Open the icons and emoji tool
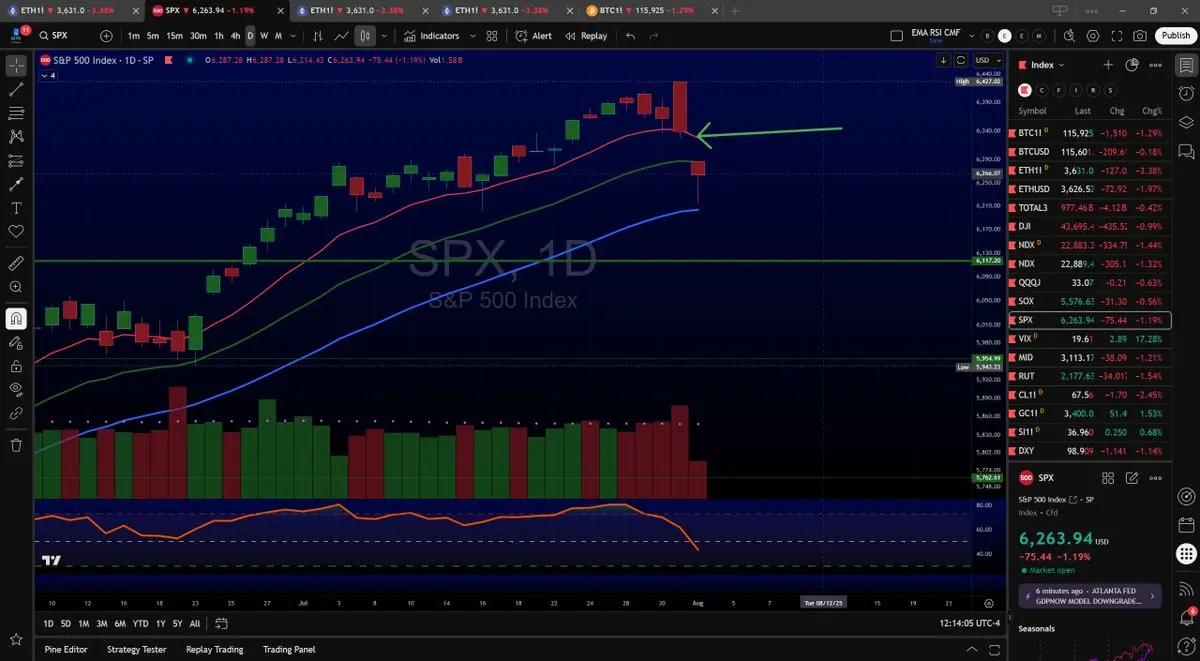Screen dimensions: 1200x661 coord(16,231)
